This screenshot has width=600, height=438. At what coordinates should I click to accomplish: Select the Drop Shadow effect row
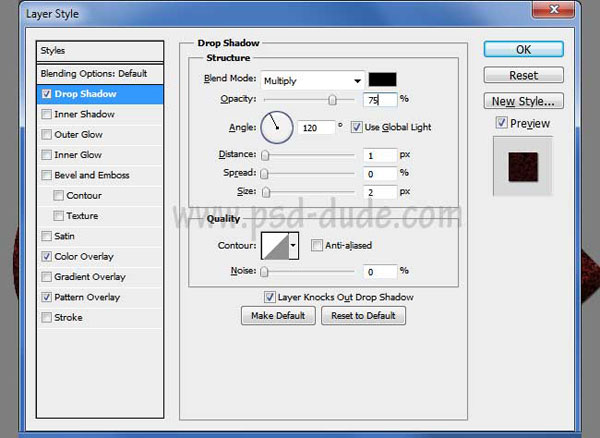point(100,94)
